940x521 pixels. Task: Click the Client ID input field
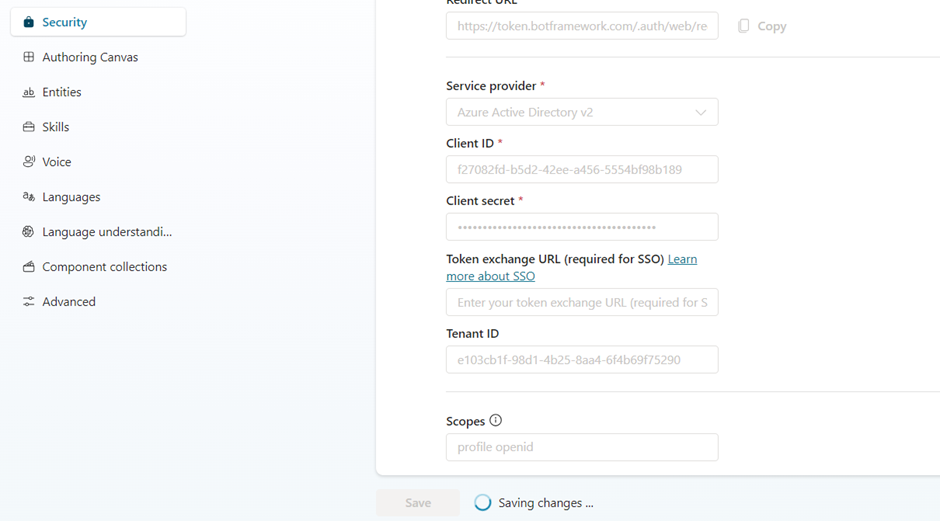tap(581, 169)
